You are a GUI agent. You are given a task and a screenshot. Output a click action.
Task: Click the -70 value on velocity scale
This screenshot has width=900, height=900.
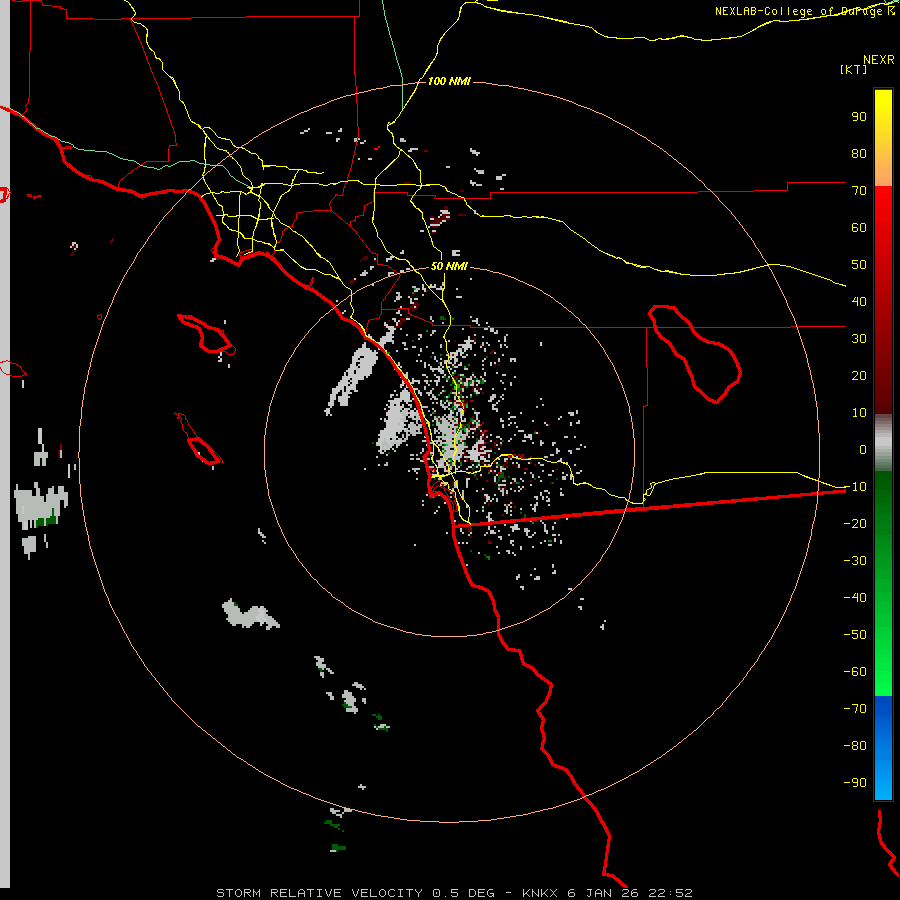click(x=855, y=709)
